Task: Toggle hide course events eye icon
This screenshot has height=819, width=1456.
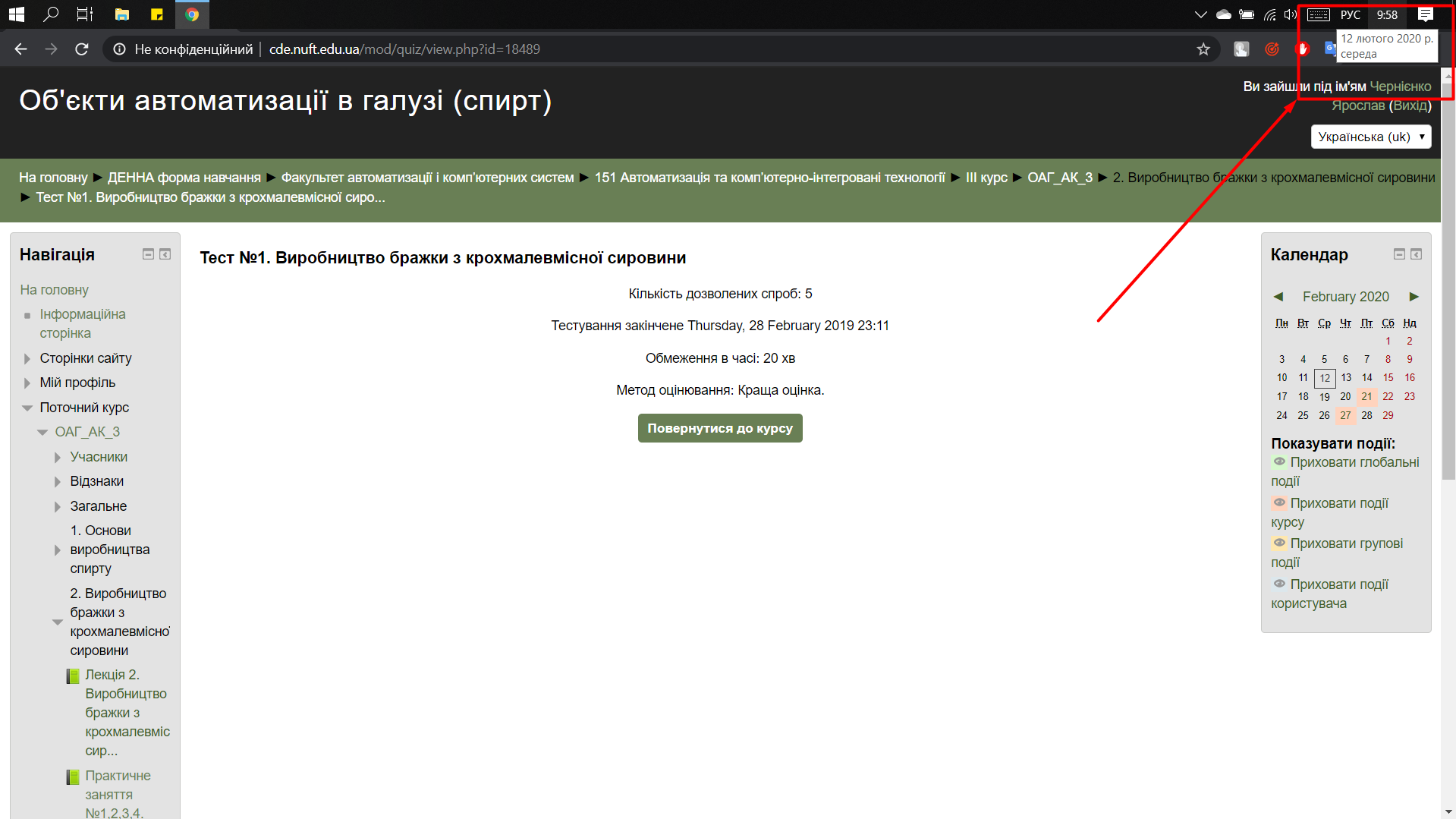Action: [x=1279, y=502]
